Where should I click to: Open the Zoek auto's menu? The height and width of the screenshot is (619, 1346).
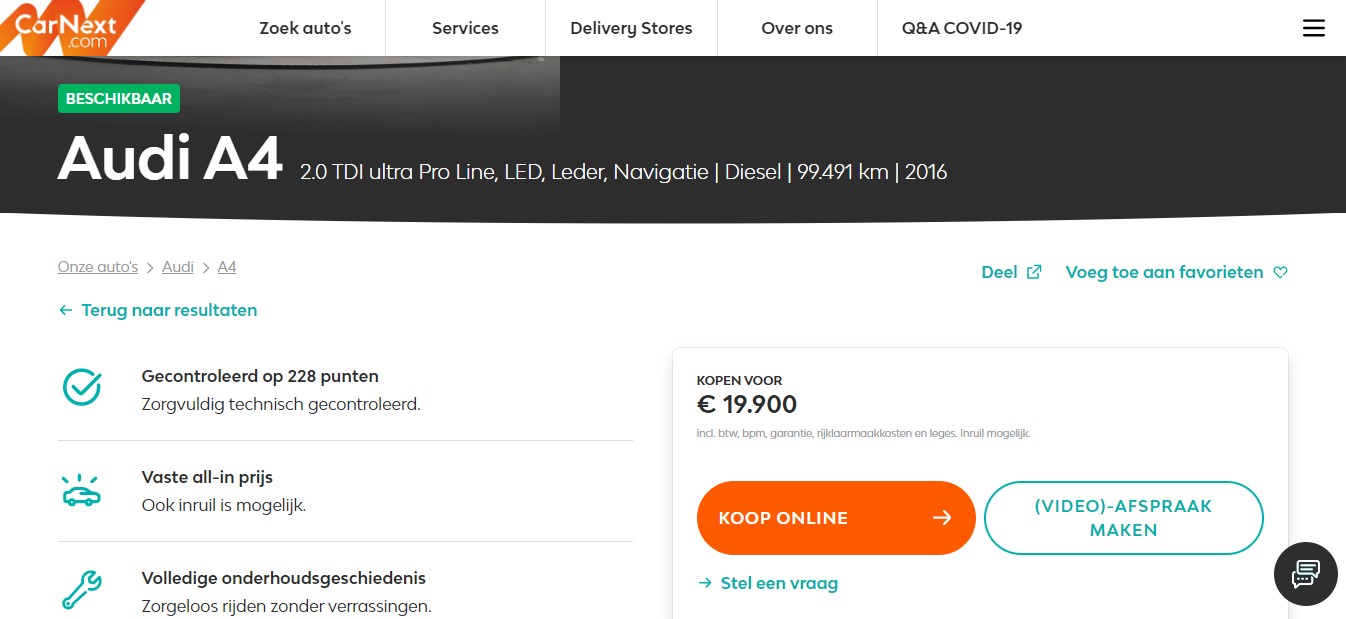(305, 28)
